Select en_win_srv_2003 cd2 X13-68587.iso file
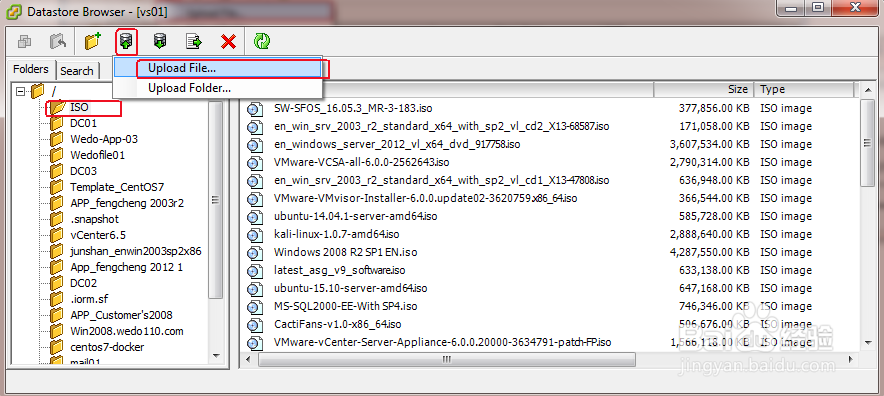Image resolution: width=884 pixels, height=396 pixels. coord(441,126)
